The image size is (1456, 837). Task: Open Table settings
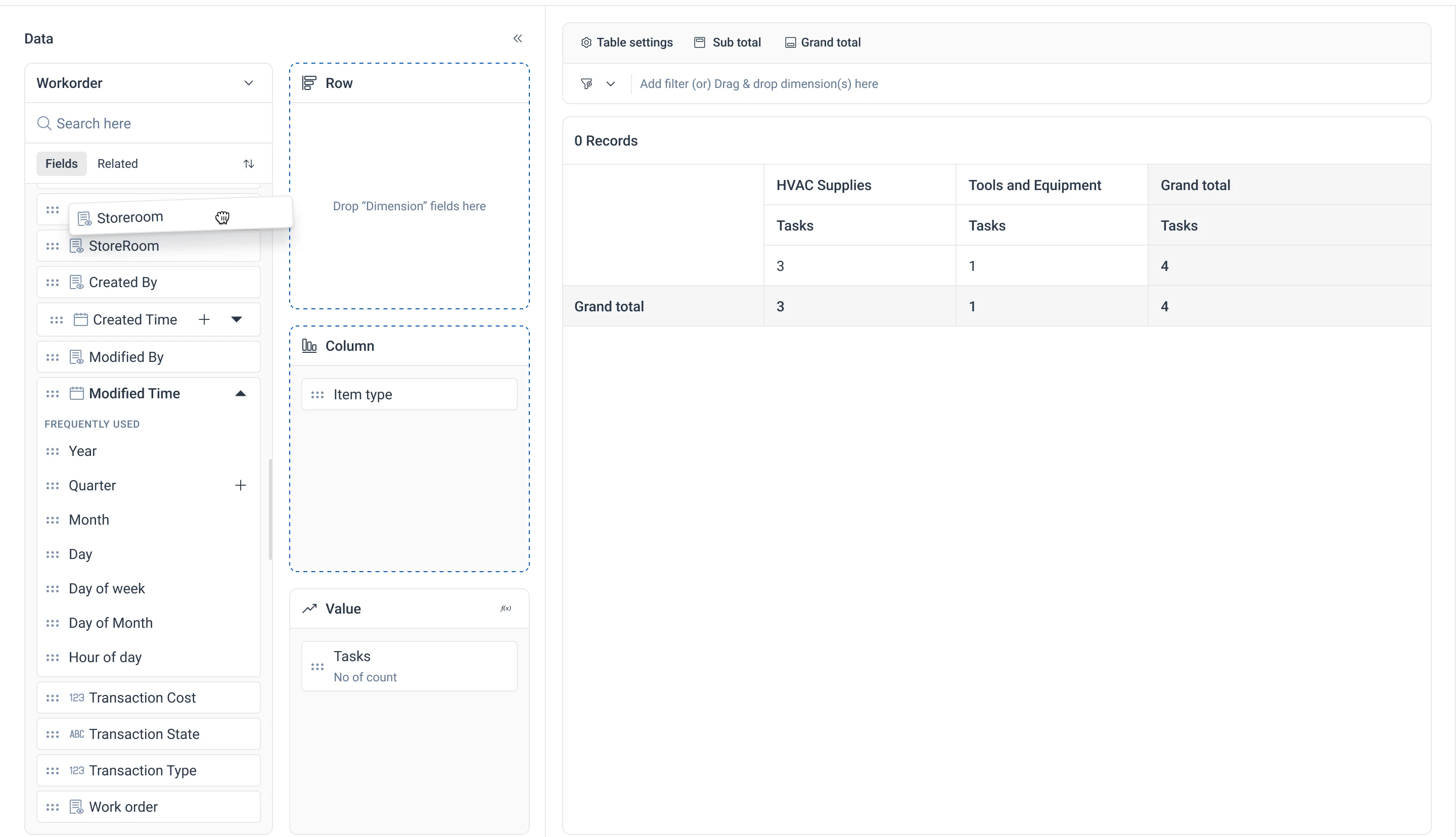[x=626, y=42]
